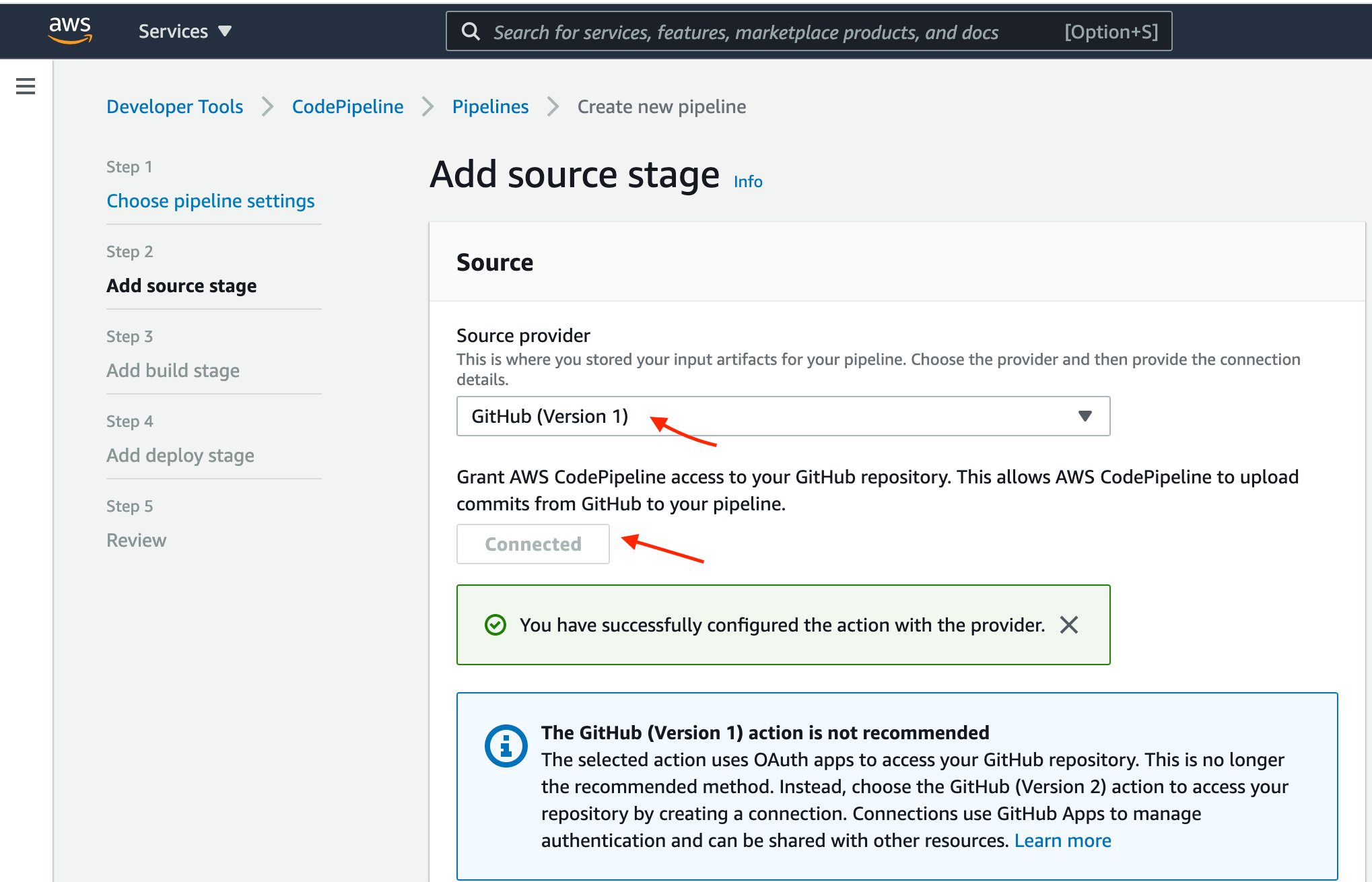Open the Services dropdown menu

pyautogui.click(x=185, y=31)
